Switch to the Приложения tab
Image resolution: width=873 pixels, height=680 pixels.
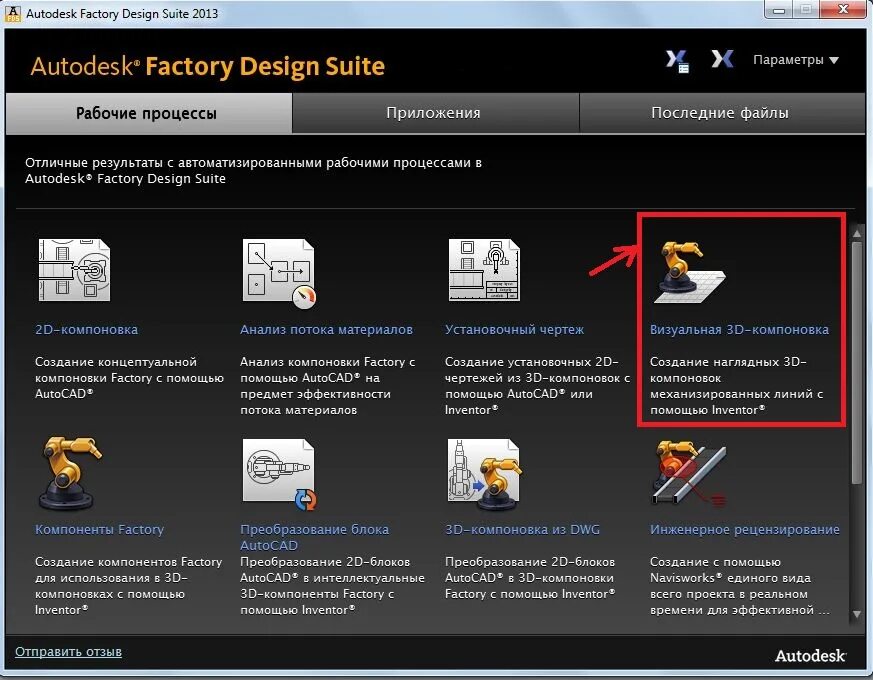point(435,113)
